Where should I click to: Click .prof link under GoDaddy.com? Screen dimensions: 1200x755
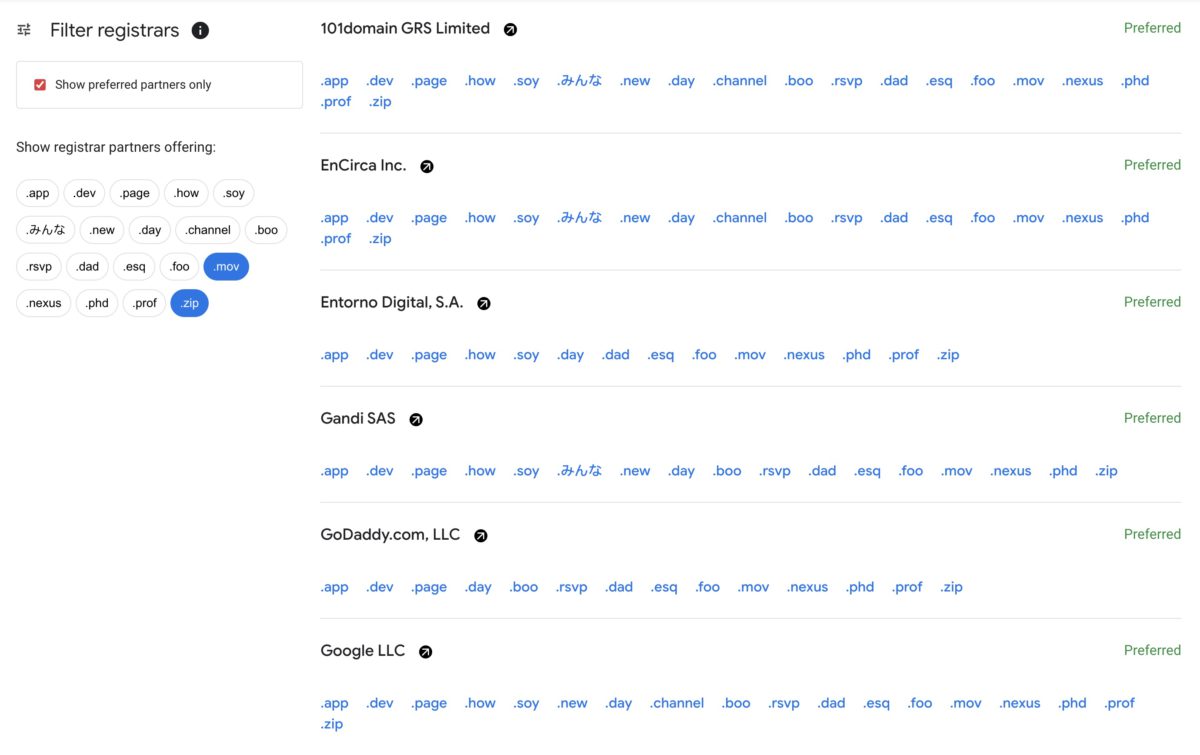click(x=907, y=587)
